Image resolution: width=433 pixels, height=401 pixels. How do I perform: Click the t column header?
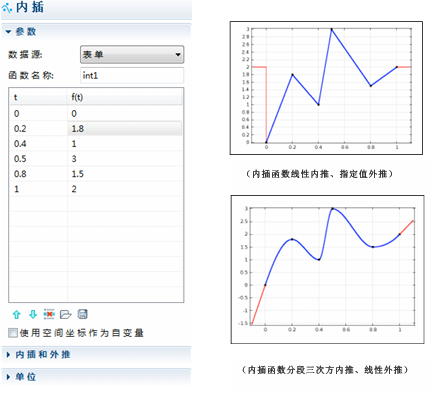point(38,97)
